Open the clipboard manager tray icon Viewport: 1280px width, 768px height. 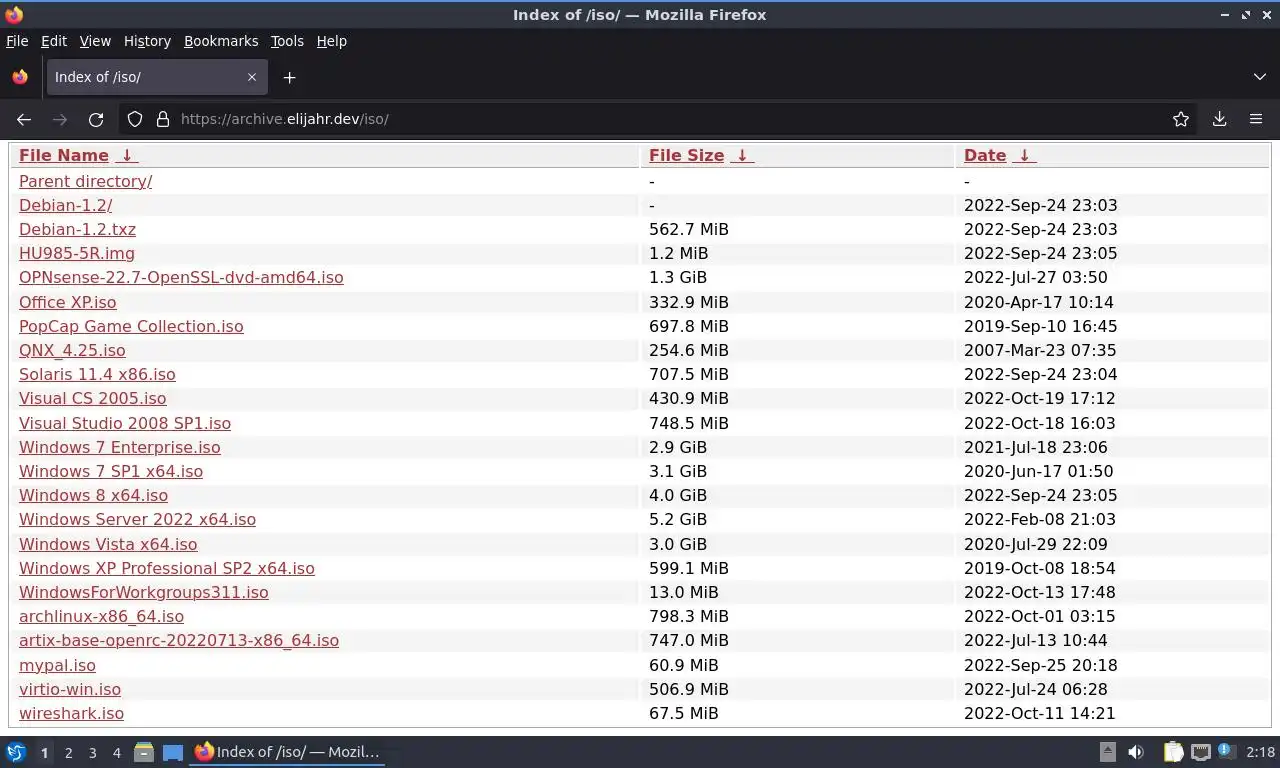(1173, 752)
